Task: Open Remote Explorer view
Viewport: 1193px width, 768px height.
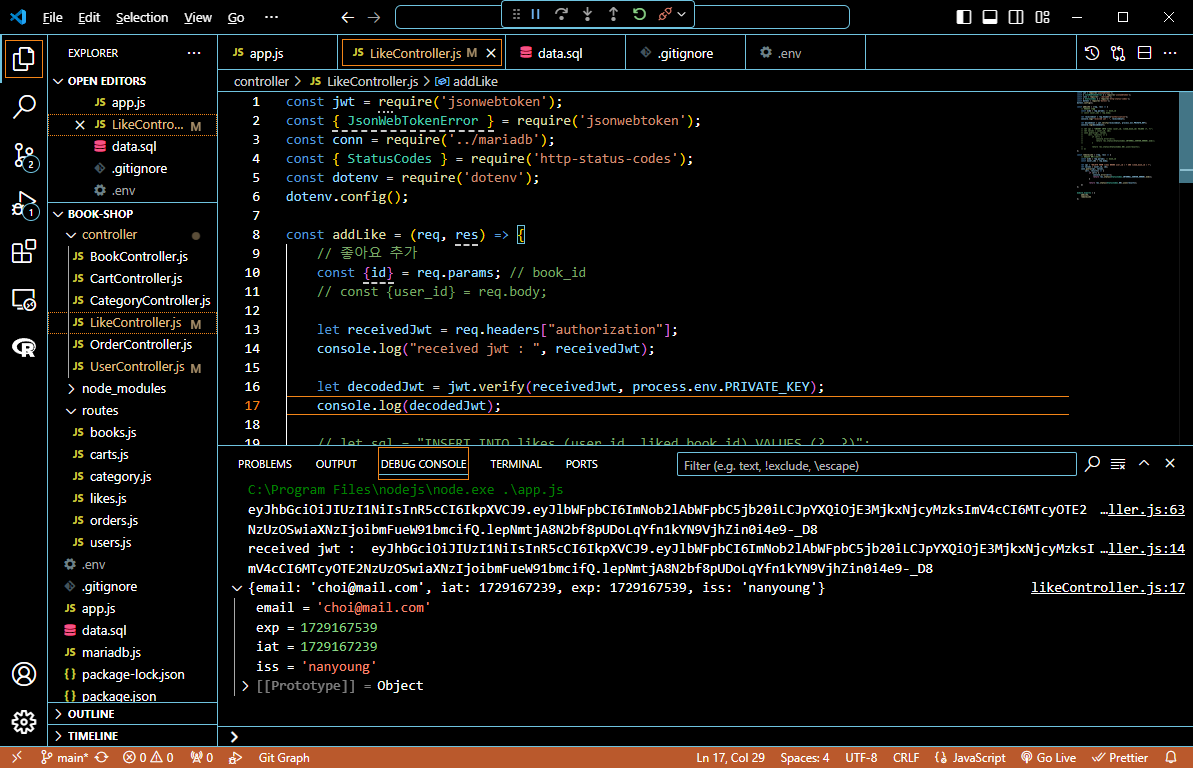Action: 24,300
